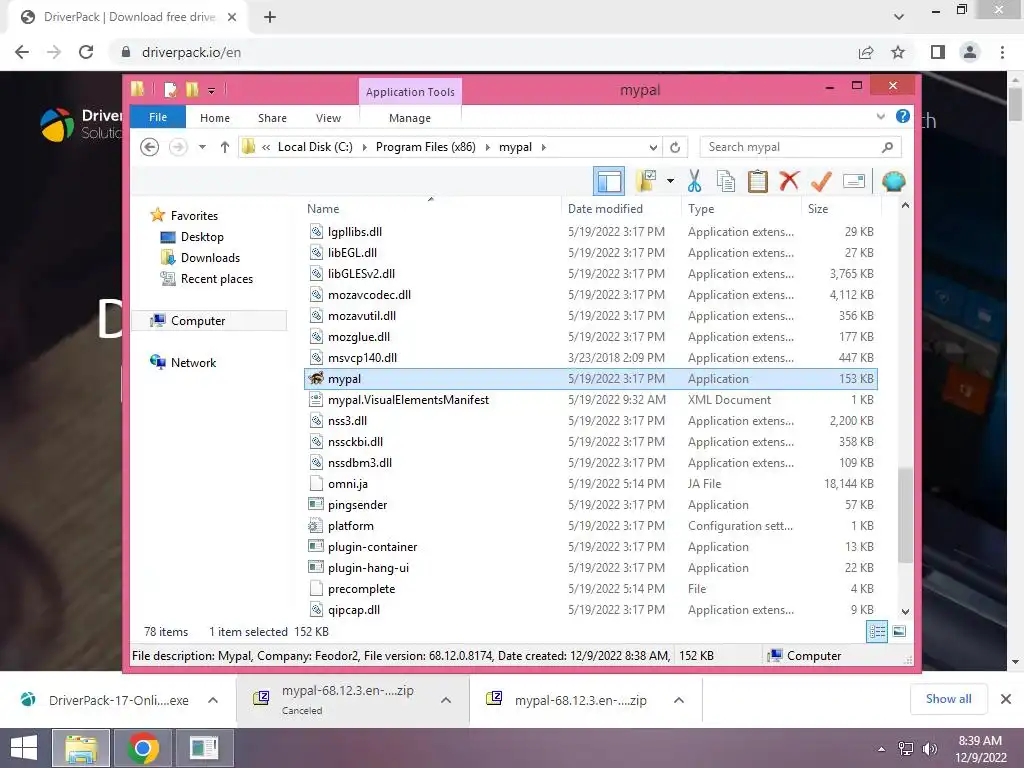Click the teal shell icon in toolbar
The width and height of the screenshot is (1024, 768).
tap(893, 181)
